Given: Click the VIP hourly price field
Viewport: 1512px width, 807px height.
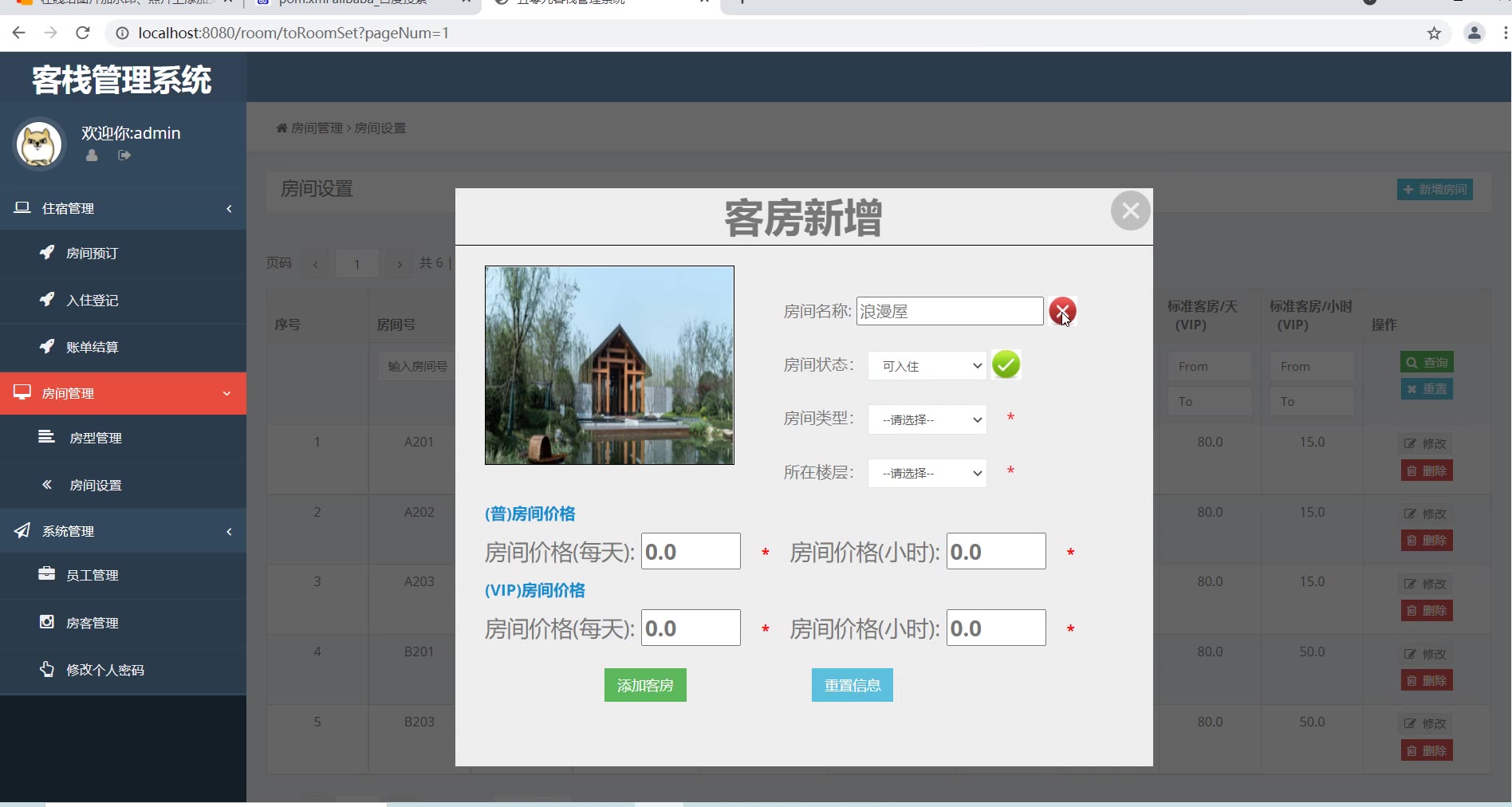Looking at the screenshot, I should pyautogui.click(x=996, y=628).
